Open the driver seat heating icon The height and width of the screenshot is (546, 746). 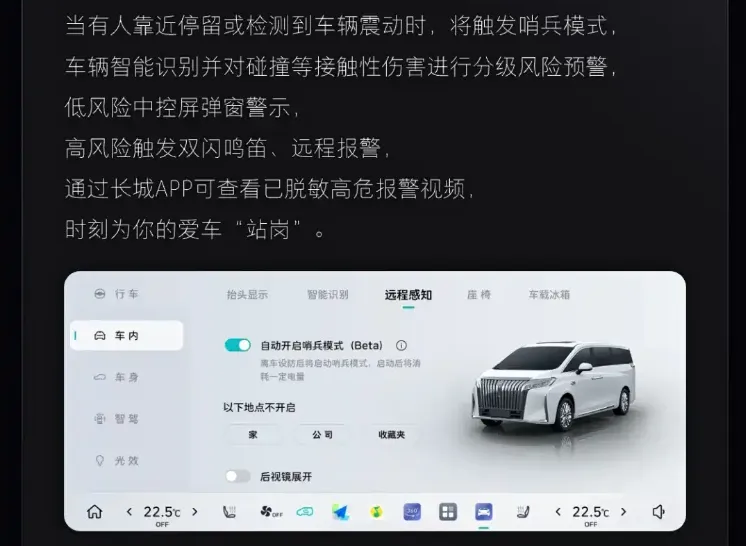(x=229, y=512)
